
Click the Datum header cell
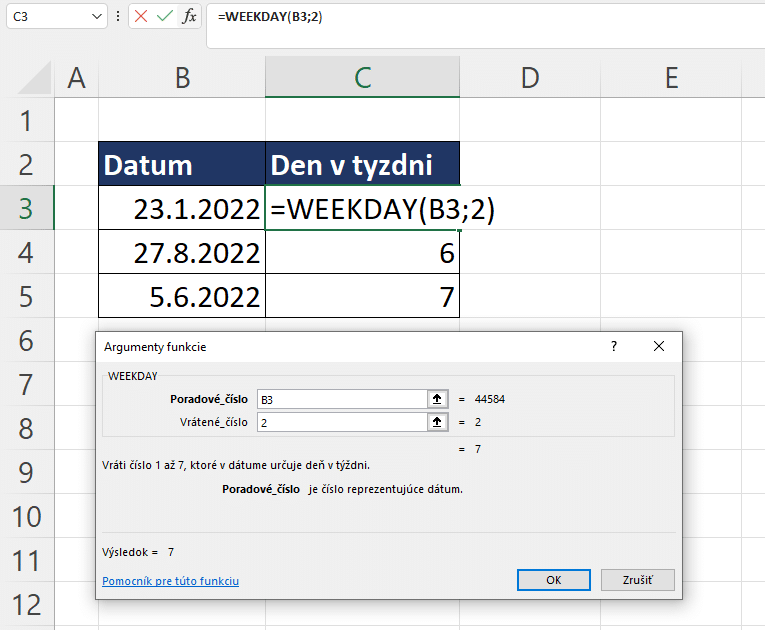(x=182, y=164)
